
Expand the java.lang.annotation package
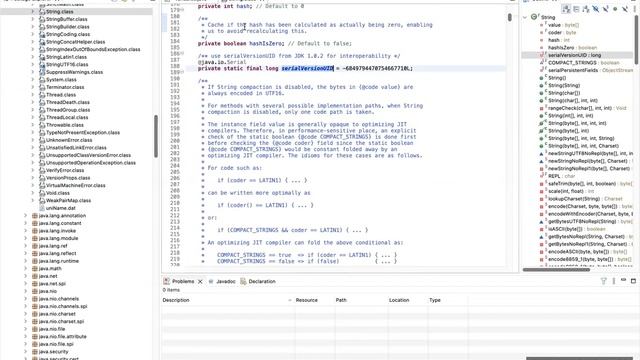[26, 216]
